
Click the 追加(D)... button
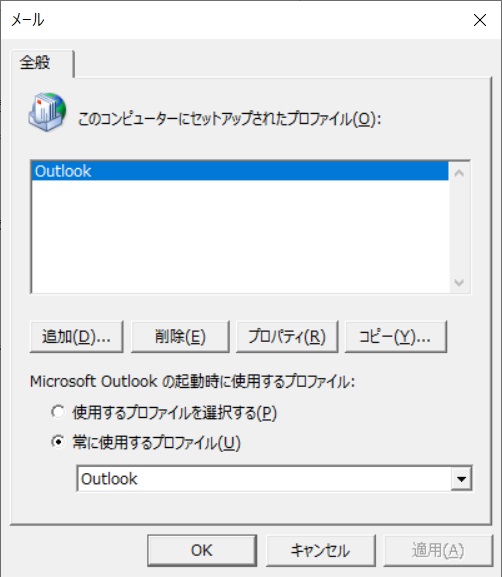pyautogui.click(x=77, y=337)
